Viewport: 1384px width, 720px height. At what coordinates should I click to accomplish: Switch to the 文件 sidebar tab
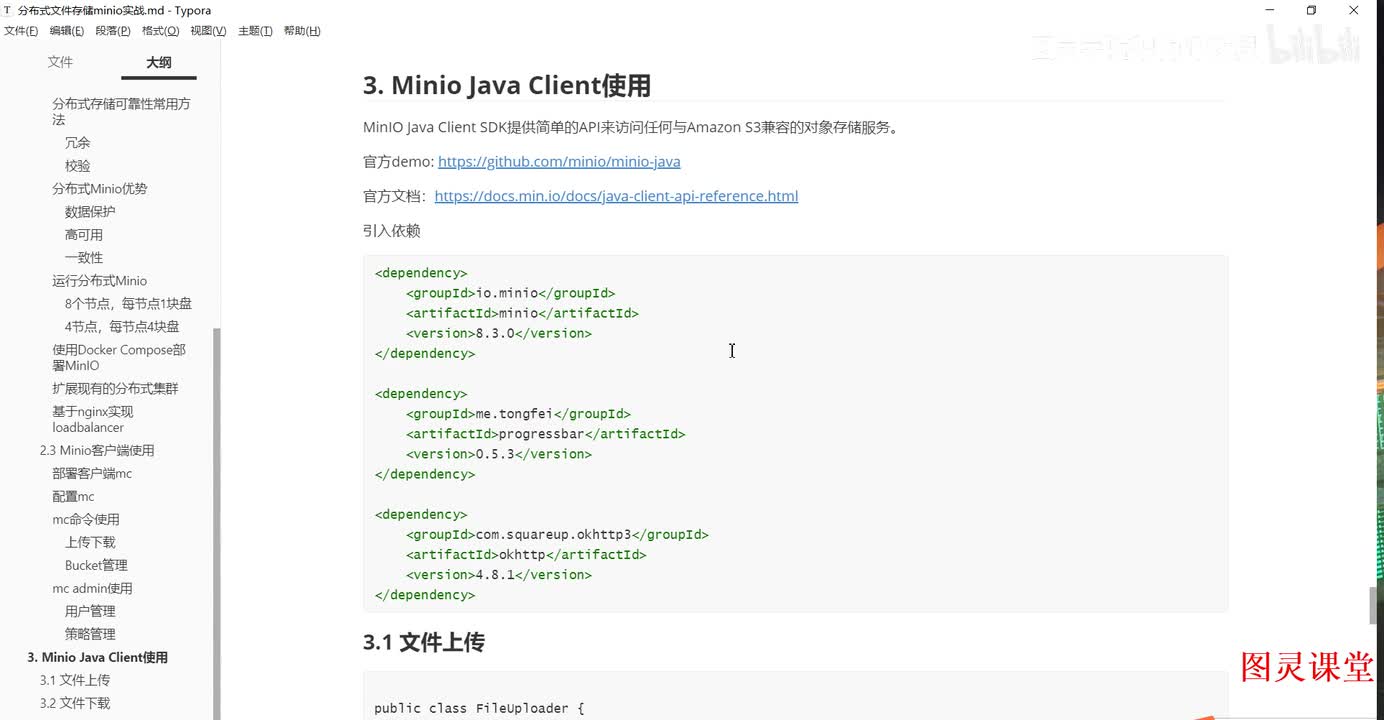[60, 62]
